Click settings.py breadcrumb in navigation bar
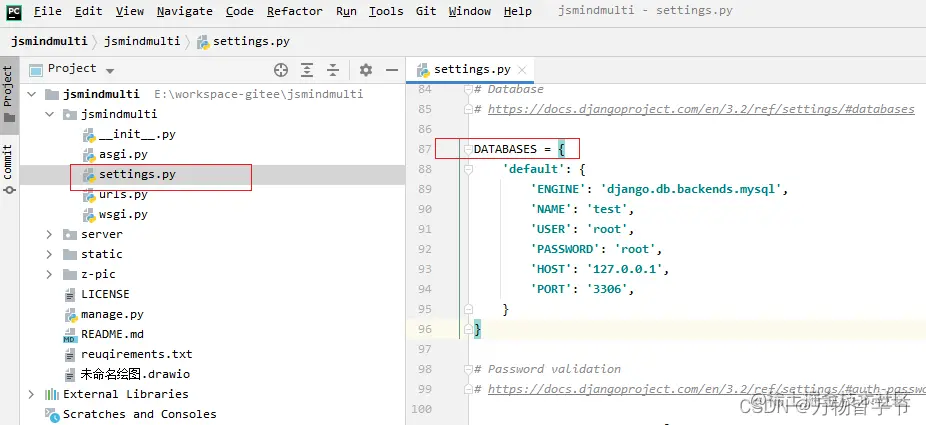This screenshot has width=926, height=425. pos(244,41)
